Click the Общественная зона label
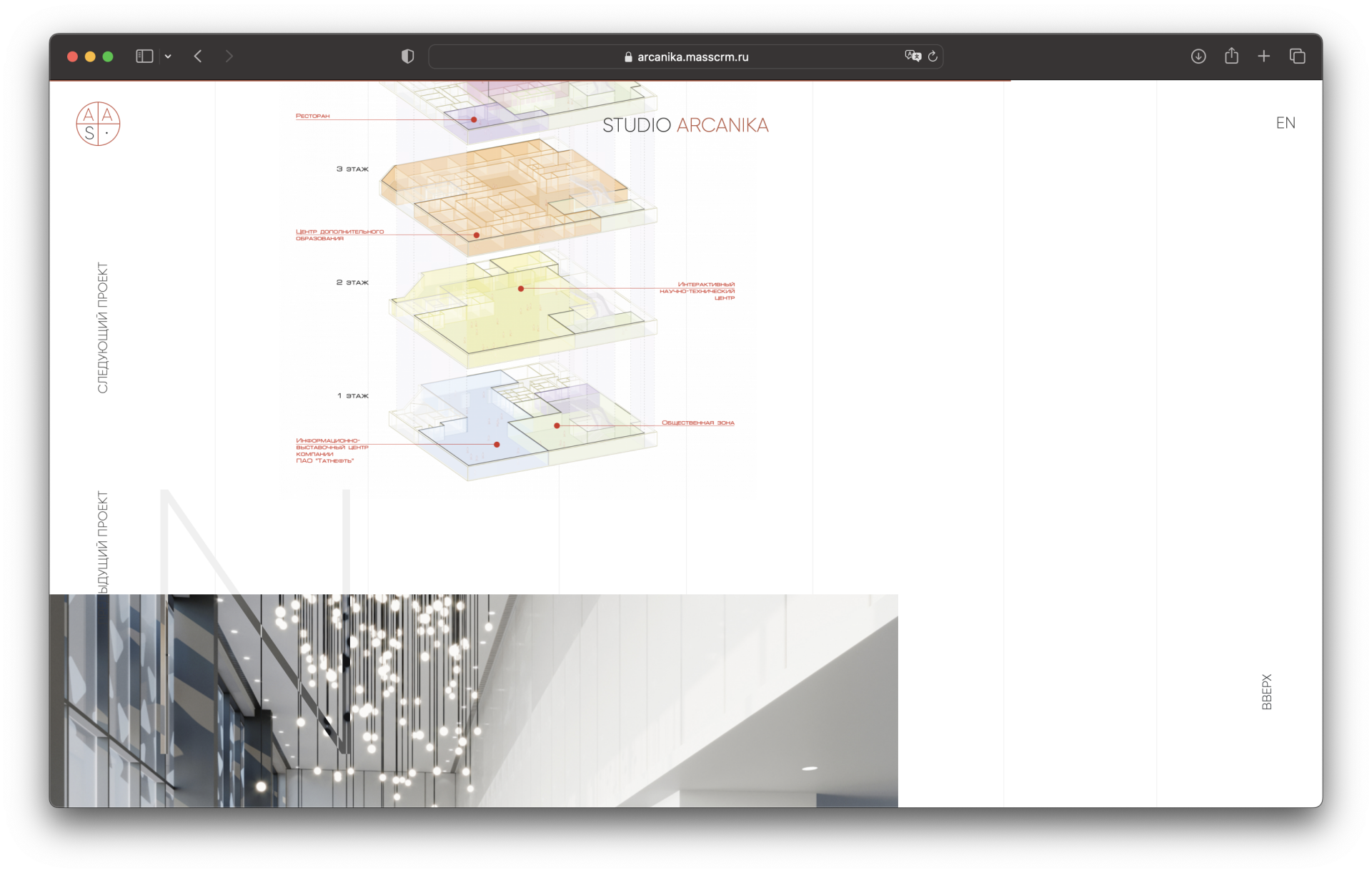The image size is (1372, 873). tap(698, 423)
